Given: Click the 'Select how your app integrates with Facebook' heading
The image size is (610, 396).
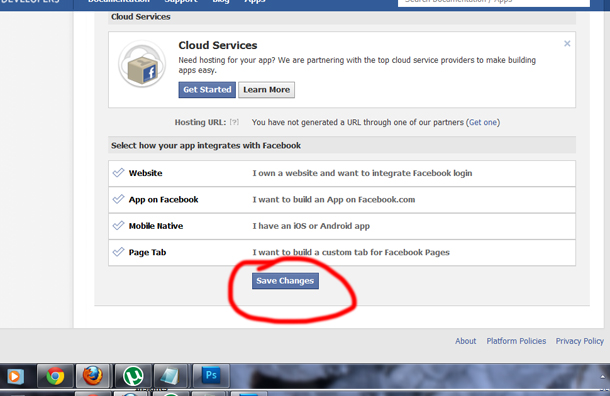Looking at the screenshot, I should (206, 145).
